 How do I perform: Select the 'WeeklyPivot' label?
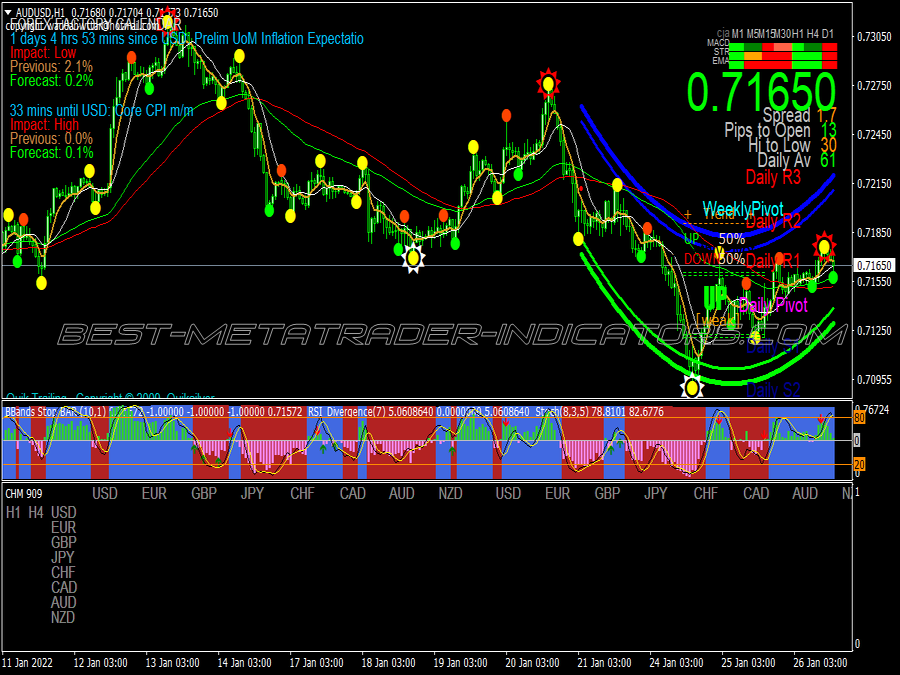pos(743,209)
